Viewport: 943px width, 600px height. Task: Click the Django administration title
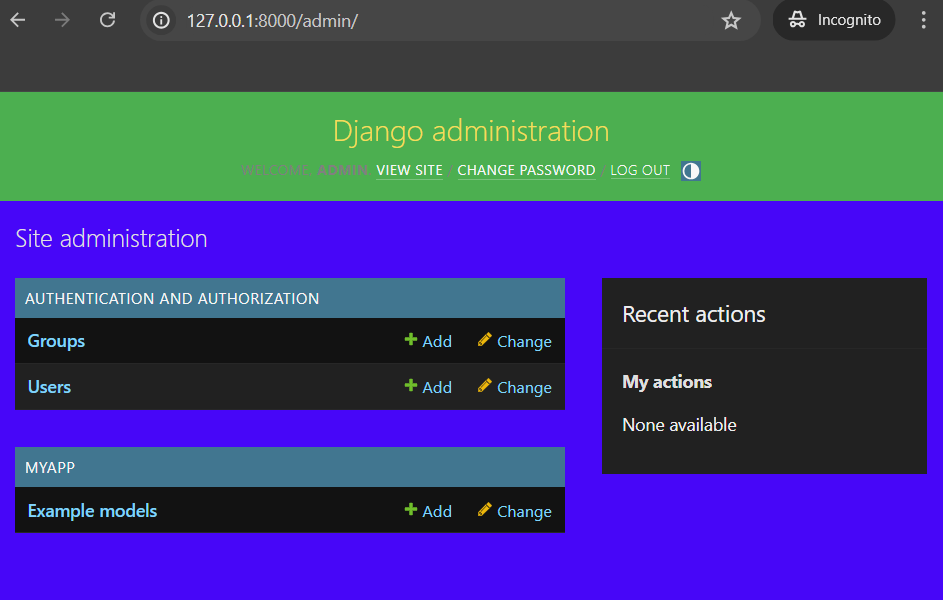click(471, 131)
